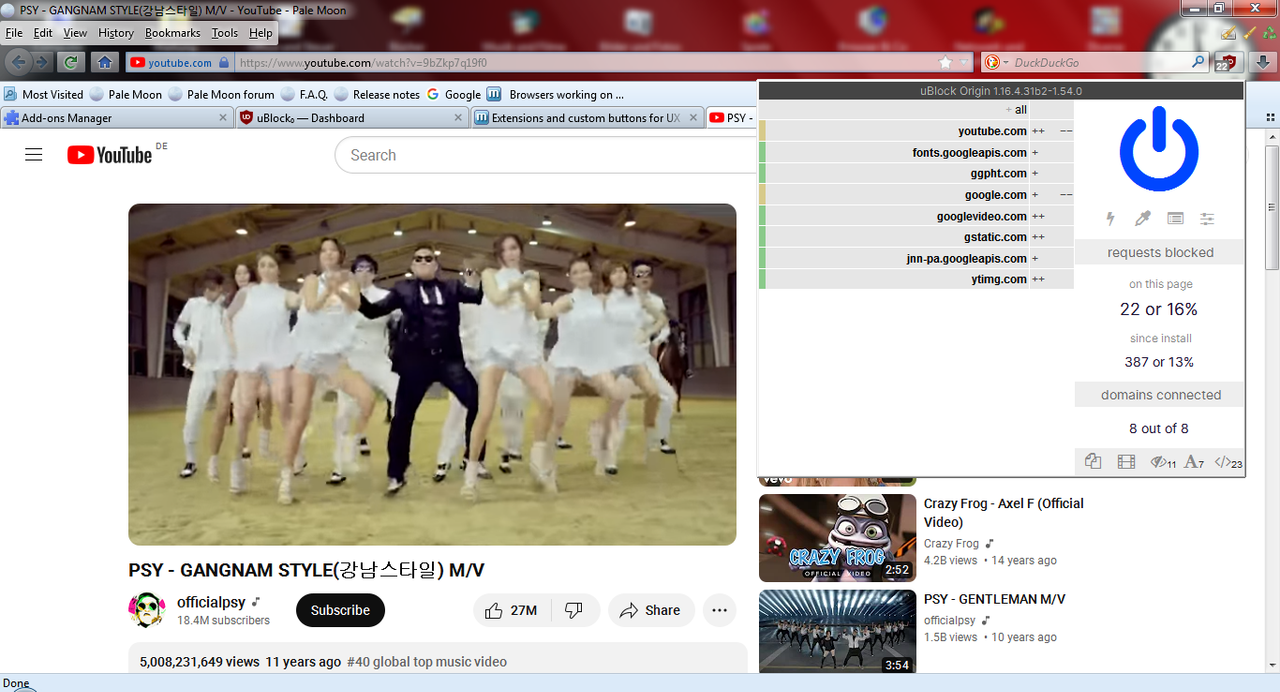Screen dimensions: 1280x692
Task: Go to the Home page
Action: [x=104, y=62]
